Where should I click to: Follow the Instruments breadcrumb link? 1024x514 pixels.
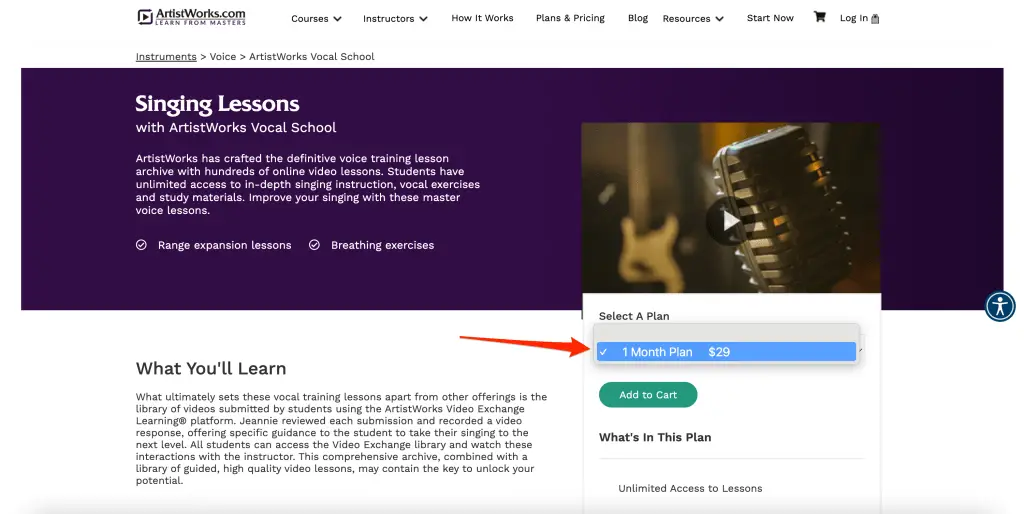pos(166,56)
